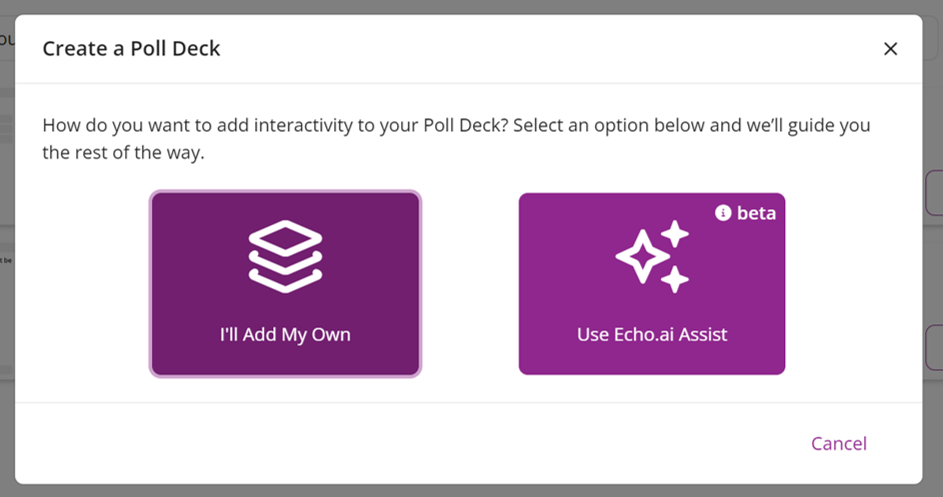Image resolution: width=943 pixels, height=497 pixels.
Task: Select the "I'll Add My Own" label
Action: pyautogui.click(x=285, y=334)
